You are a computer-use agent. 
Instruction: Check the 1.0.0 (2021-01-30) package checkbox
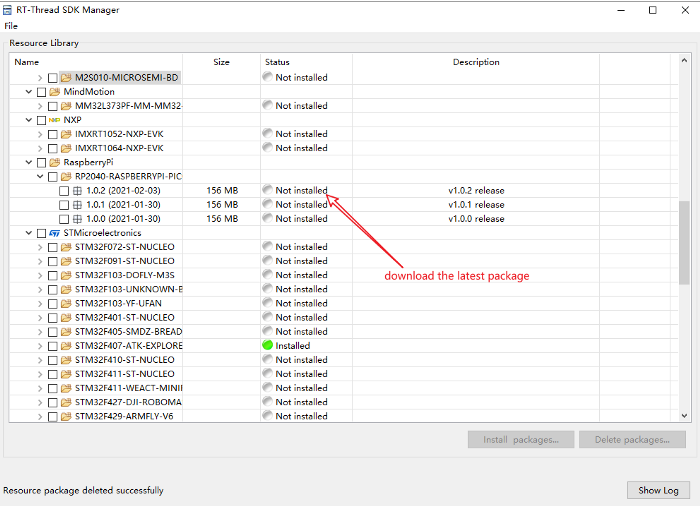[x=64, y=219]
